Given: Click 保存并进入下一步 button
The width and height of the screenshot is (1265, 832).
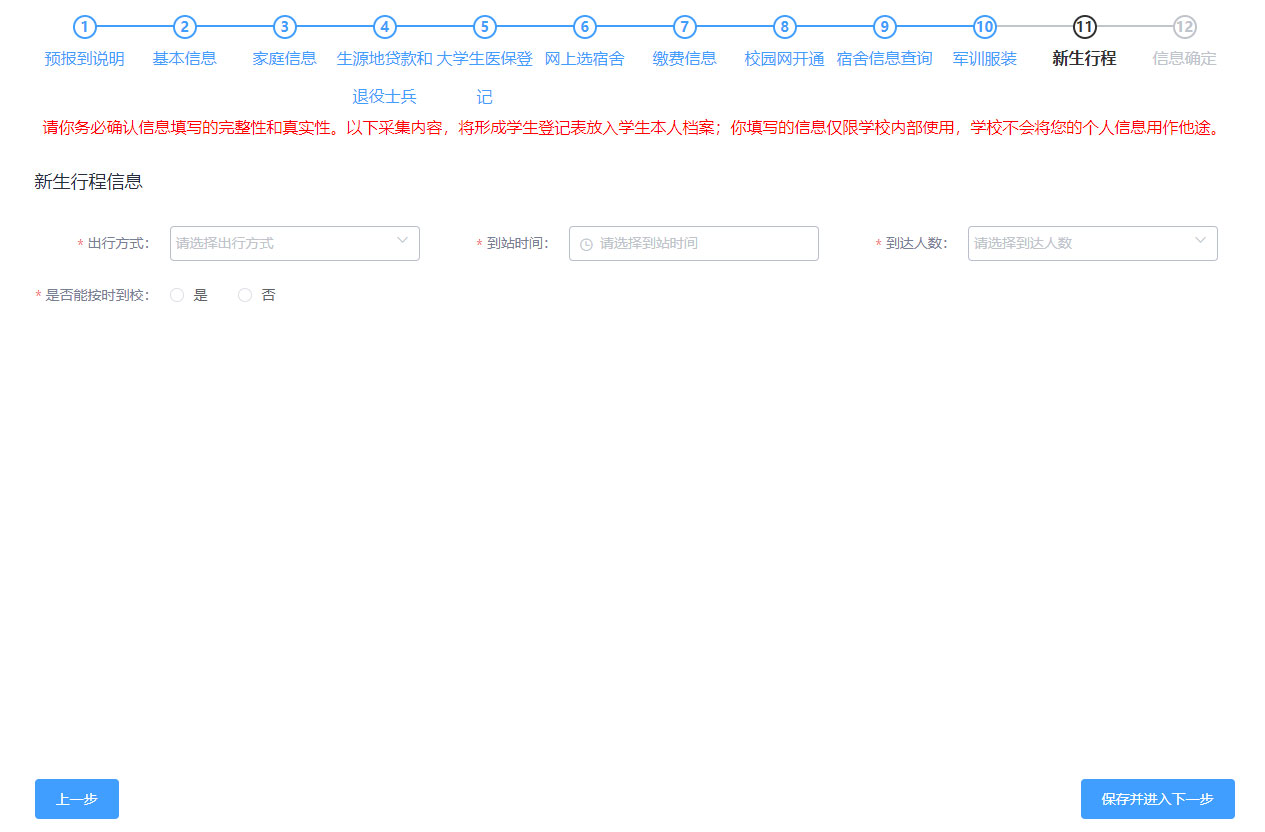Looking at the screenshot, I should [x=1157, y=799].
